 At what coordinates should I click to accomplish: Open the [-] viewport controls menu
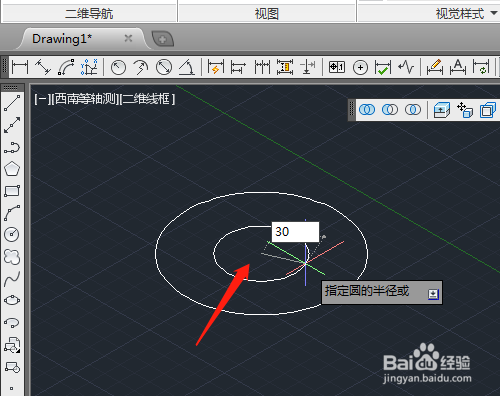[42, 99]
